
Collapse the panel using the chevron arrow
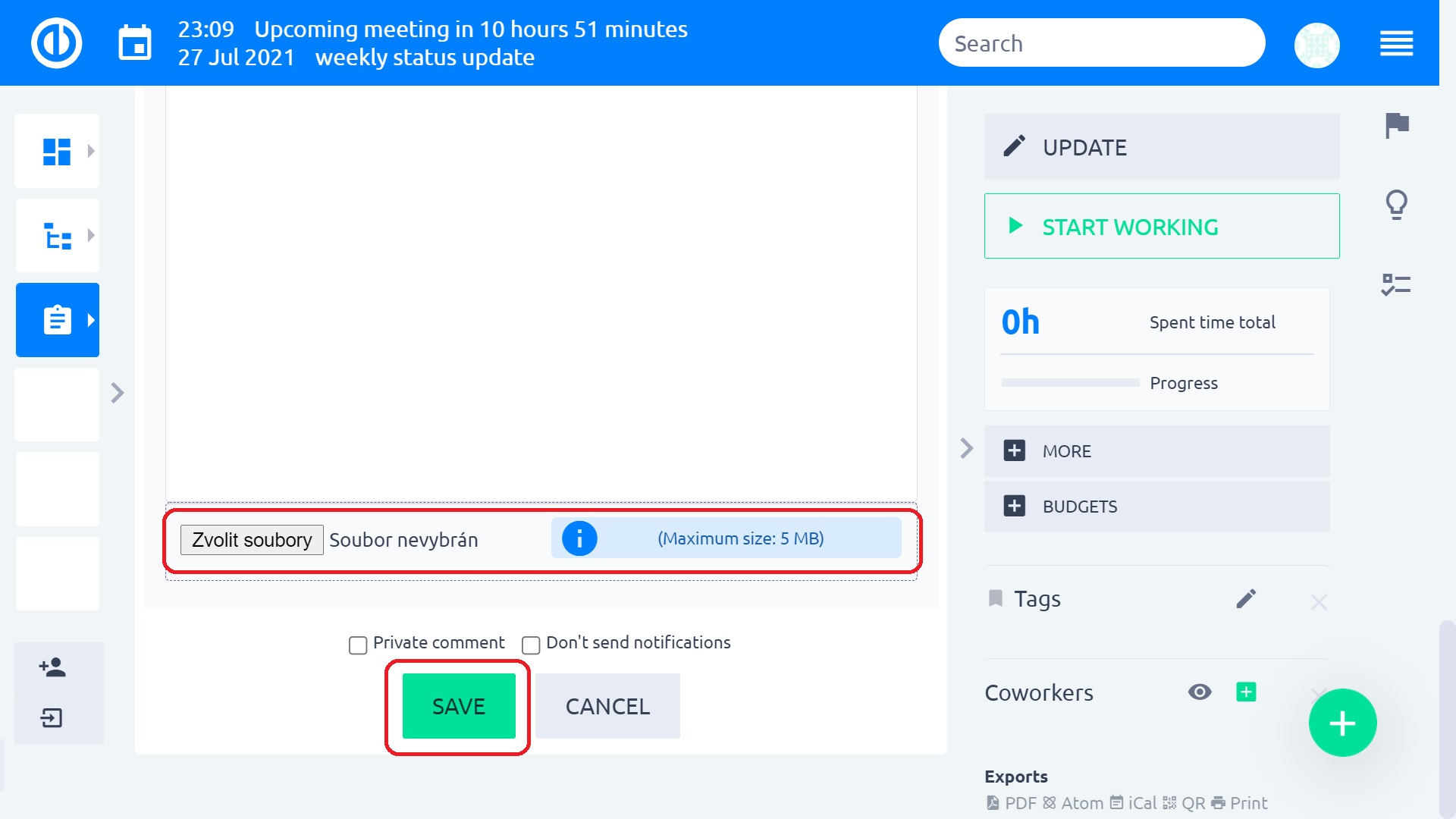coord(967,449)
